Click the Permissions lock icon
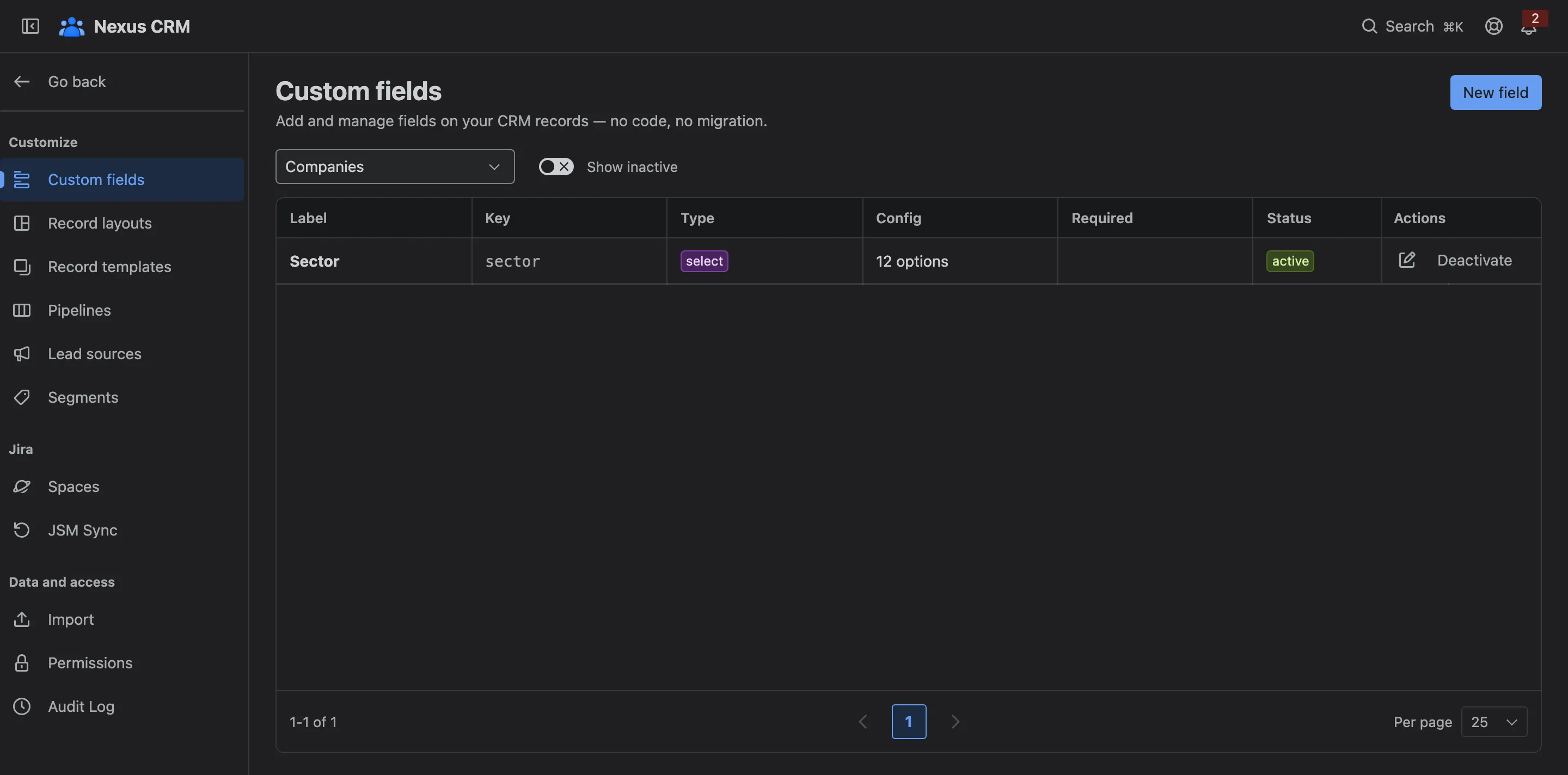This screenshot has width=1568, height=775. (22, 662)
